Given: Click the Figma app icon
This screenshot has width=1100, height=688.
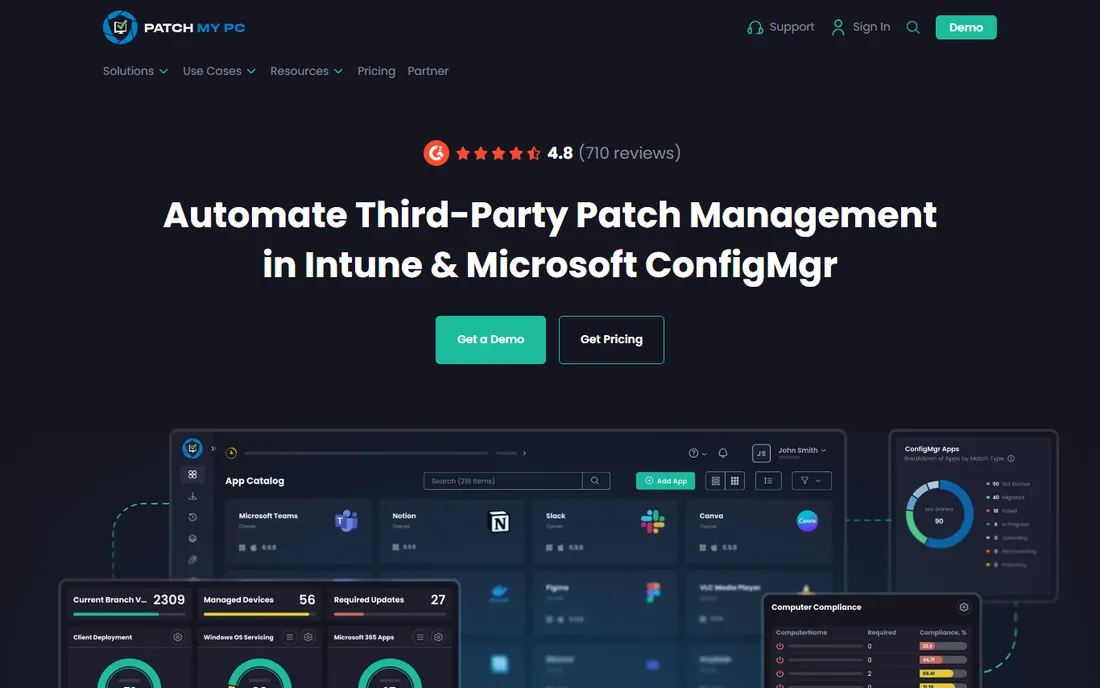Looking at the screenshot, I should pyautogui.click(x=653, y=592).
